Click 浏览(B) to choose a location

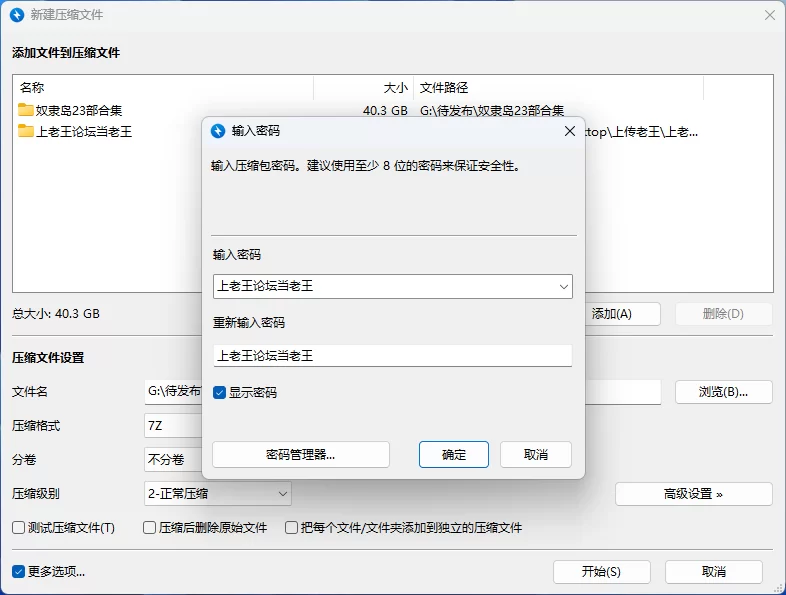(x=723, y=392)
